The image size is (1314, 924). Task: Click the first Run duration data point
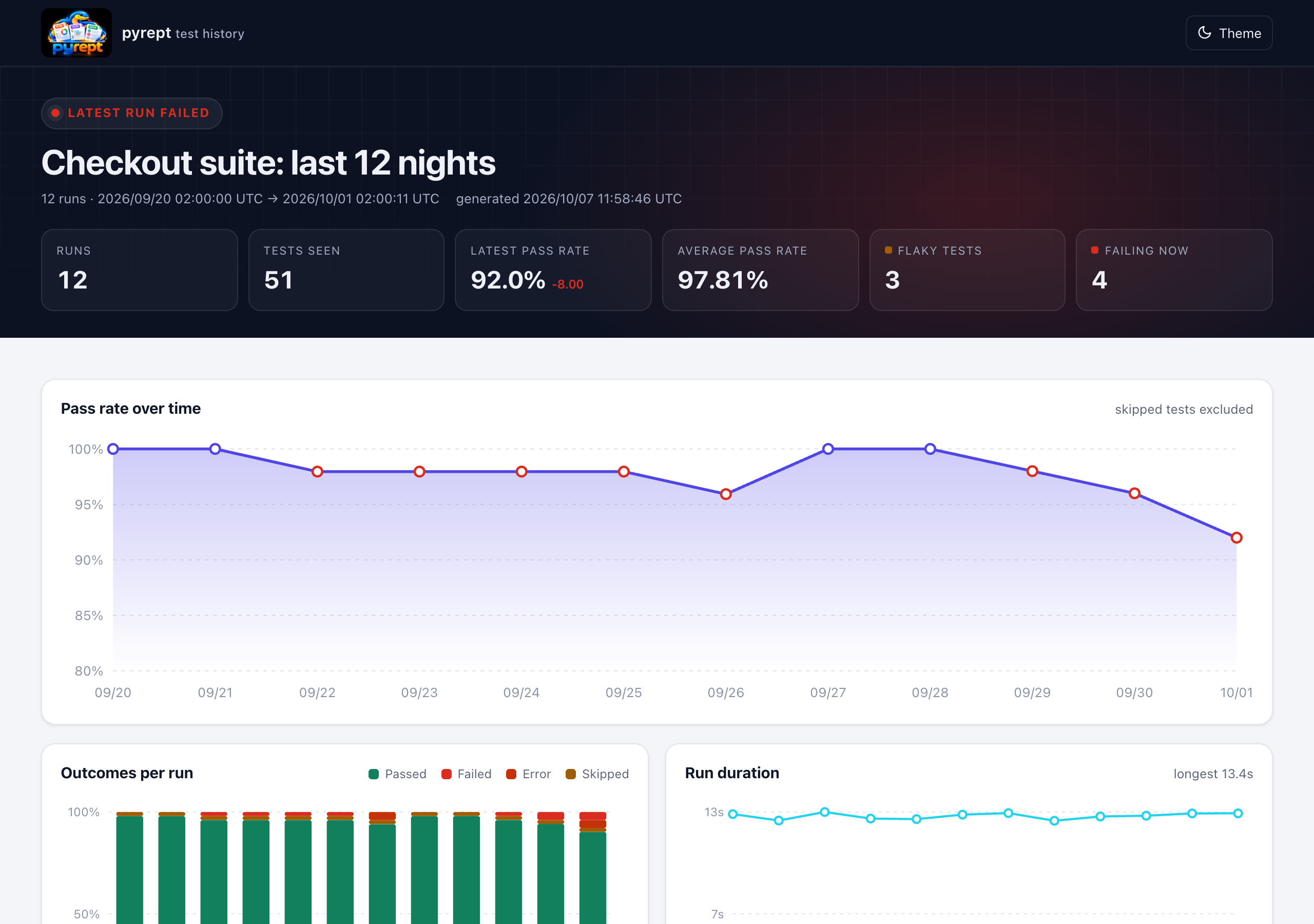pos(732,814)
